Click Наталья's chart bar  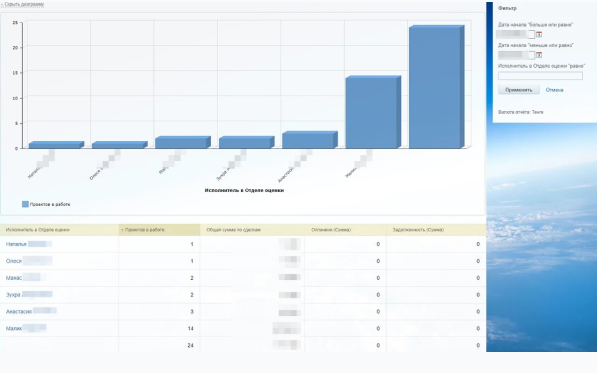point(56,145)
